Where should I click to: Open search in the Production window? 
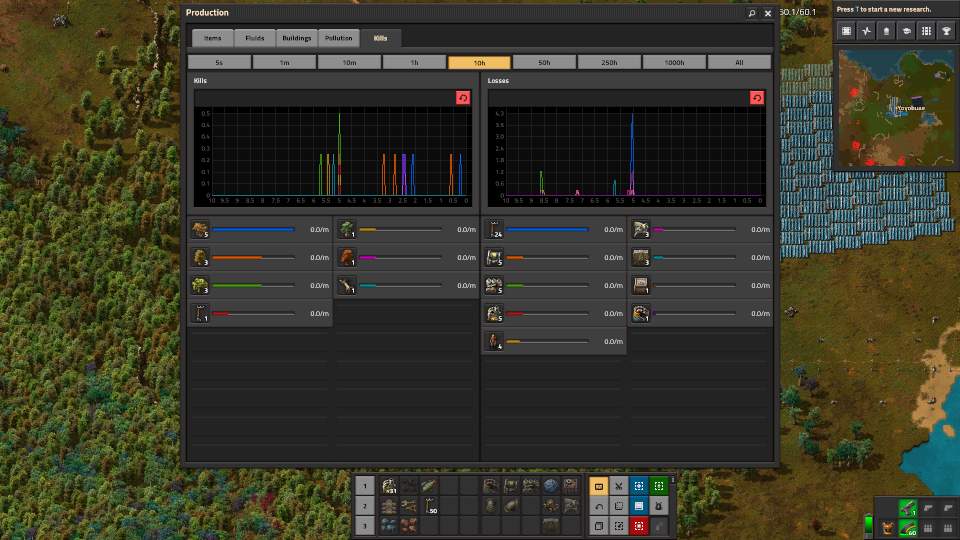point(752,13)
